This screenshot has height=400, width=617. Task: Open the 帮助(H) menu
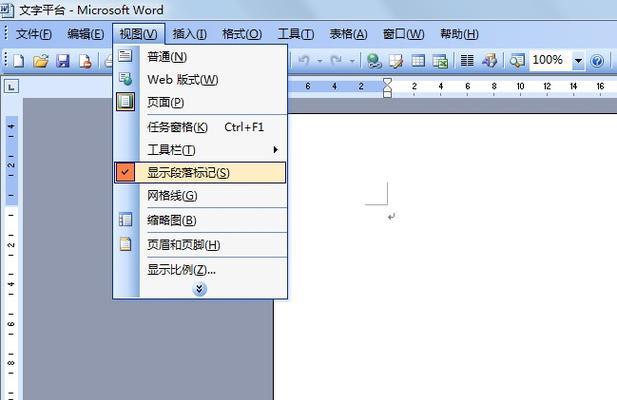[x=459, y=34]
